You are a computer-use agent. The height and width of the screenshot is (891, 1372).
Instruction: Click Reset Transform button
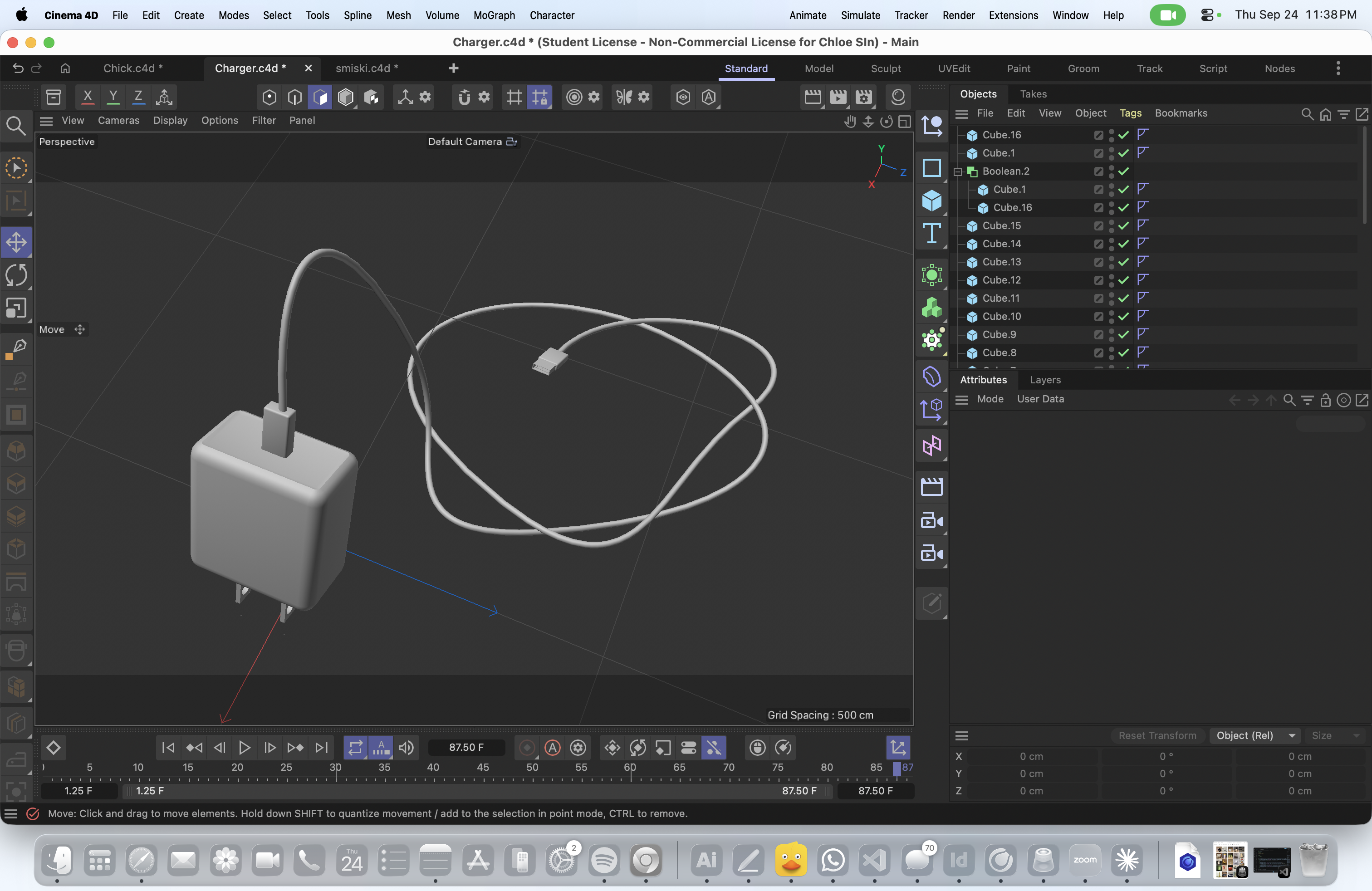[x=1157, y=735]
